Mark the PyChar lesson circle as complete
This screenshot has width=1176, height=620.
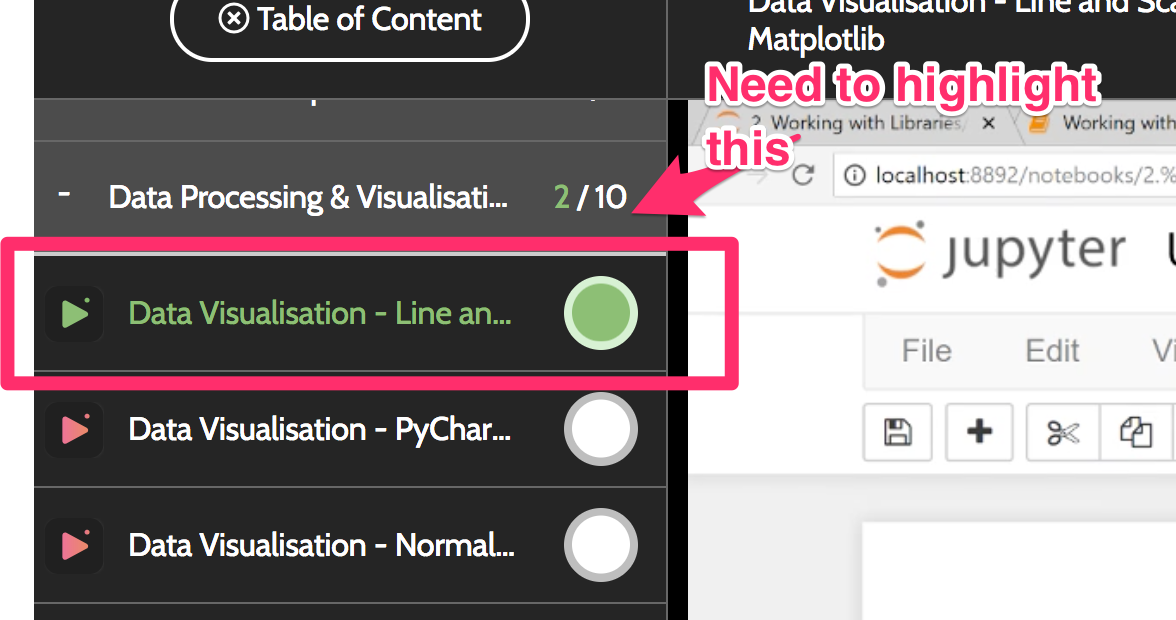tap(600, 429)
